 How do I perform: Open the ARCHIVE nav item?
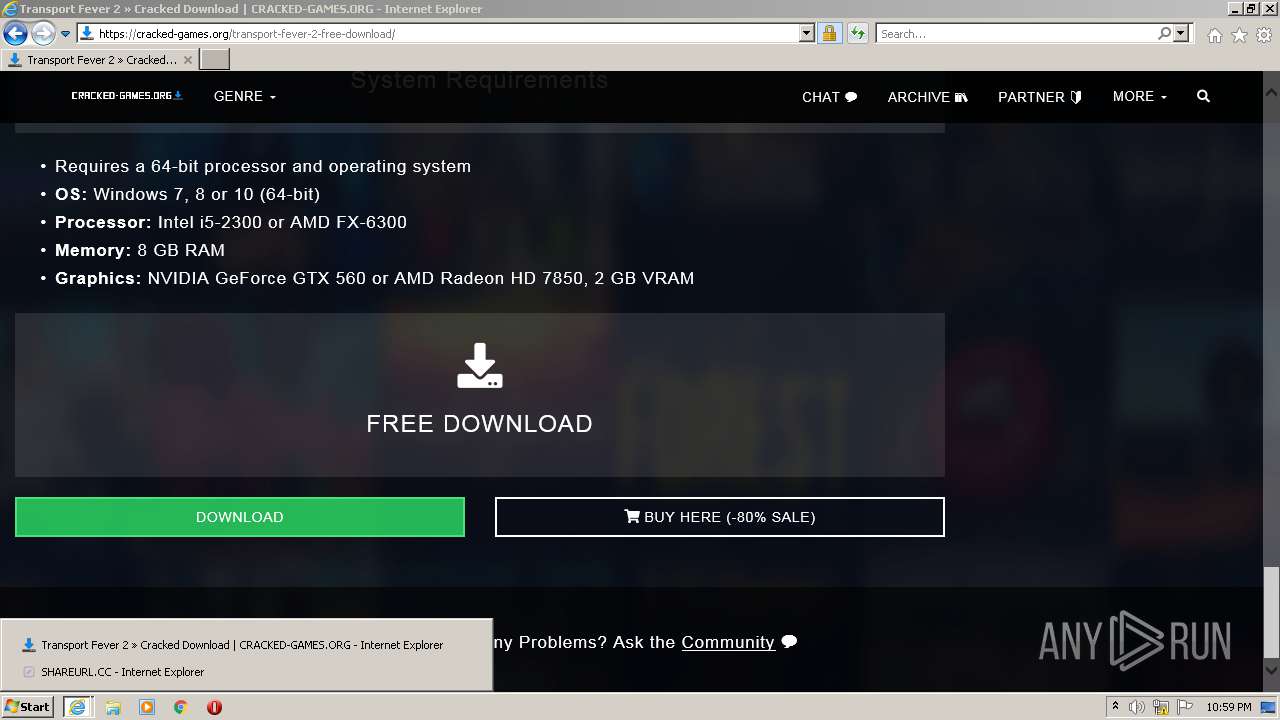(927, 97)
